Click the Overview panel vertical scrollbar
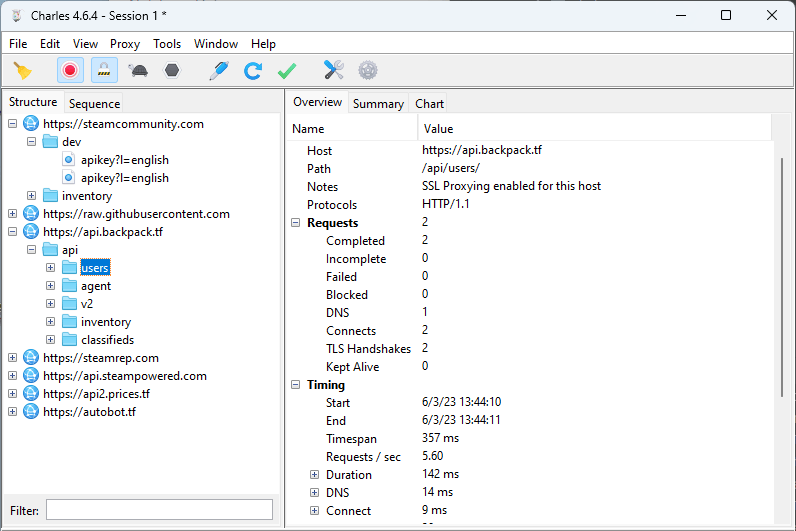The width and height of the screenshot is (796, 531). point(782,277)
